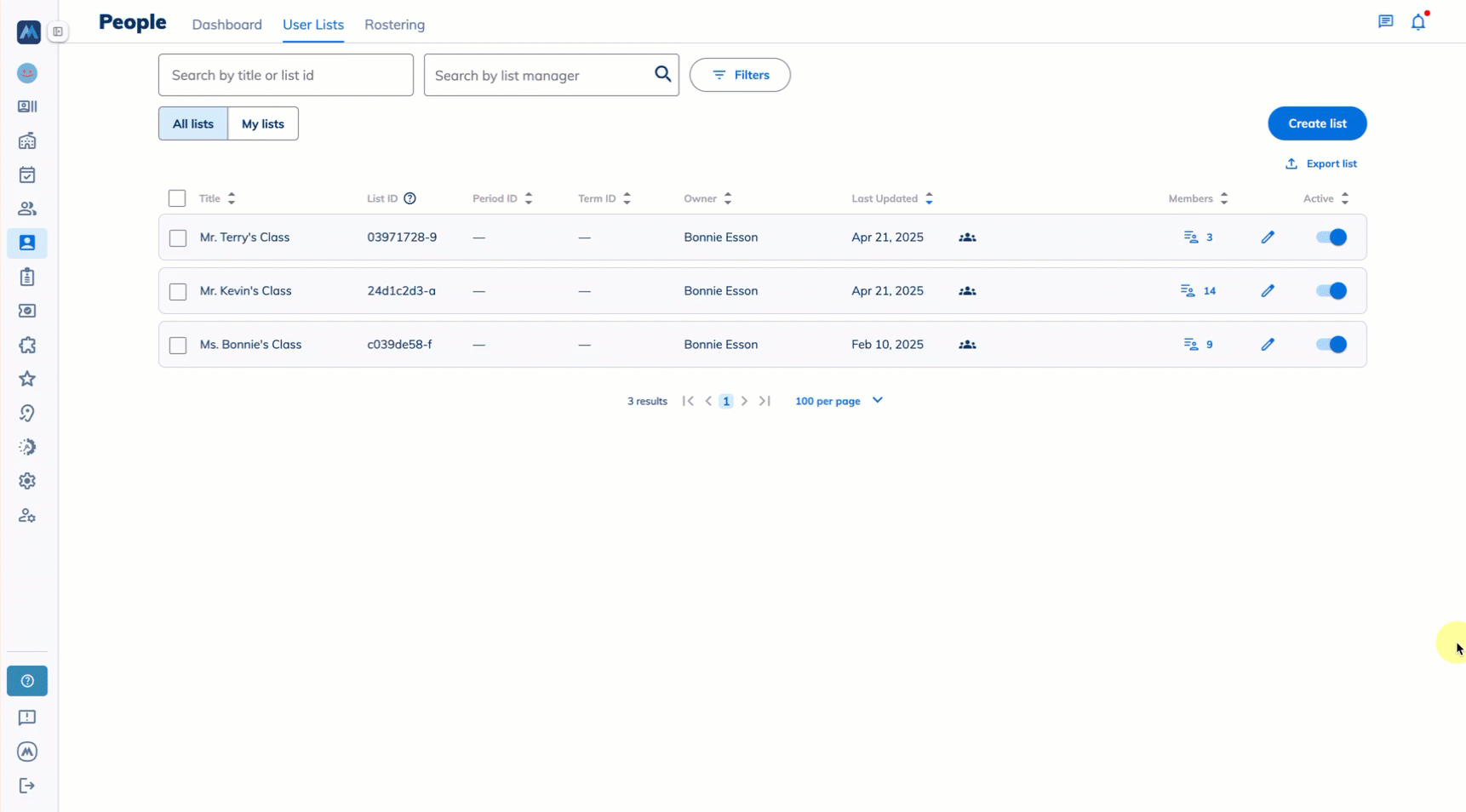The height and width of the screenshot is (812, 1466).
Task: Edit Mr. Kevin's Class with pencil icon
Action: (x=1268, y=291)
